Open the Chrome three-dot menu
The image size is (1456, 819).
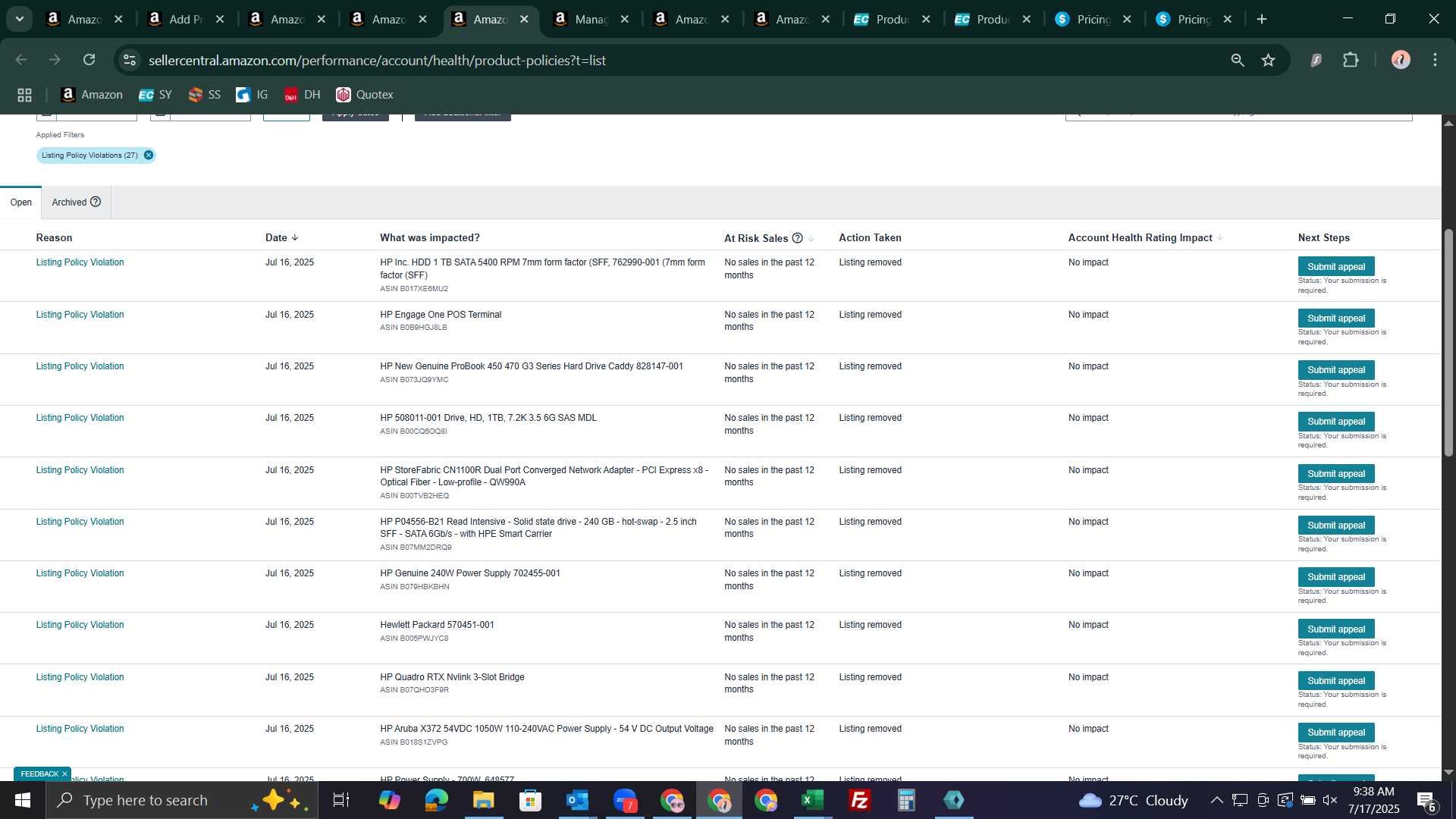tap(1435, 60)
